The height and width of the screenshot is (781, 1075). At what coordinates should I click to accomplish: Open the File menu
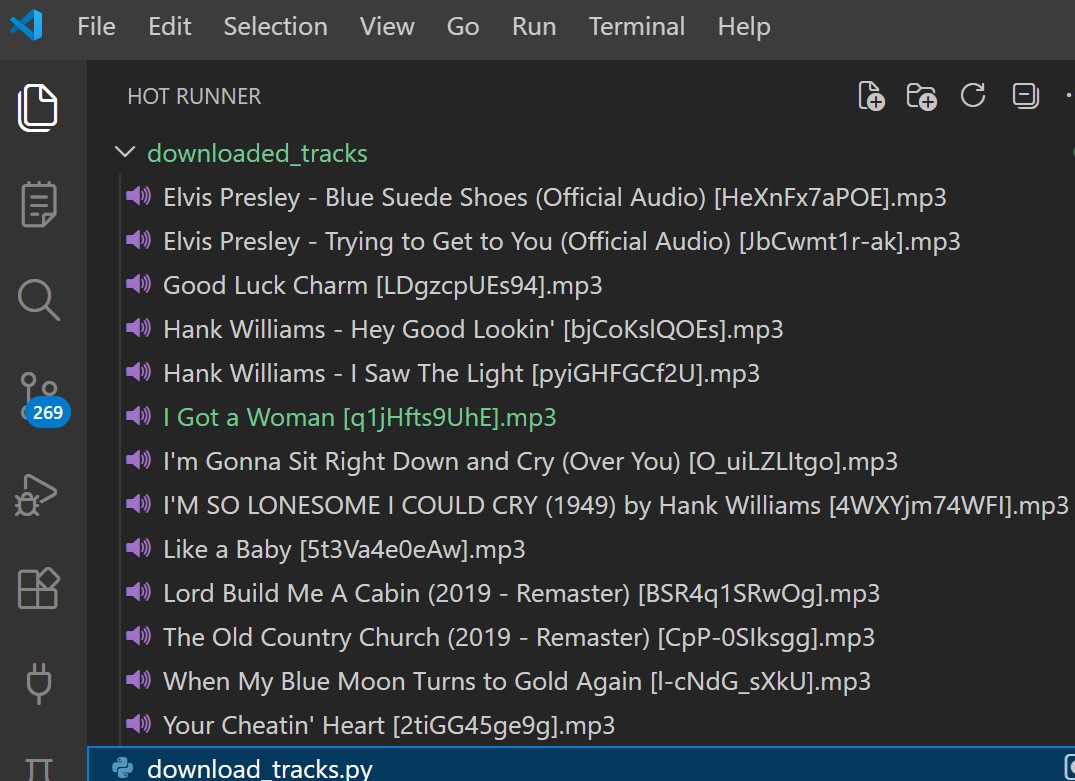[x=96, y=27]
